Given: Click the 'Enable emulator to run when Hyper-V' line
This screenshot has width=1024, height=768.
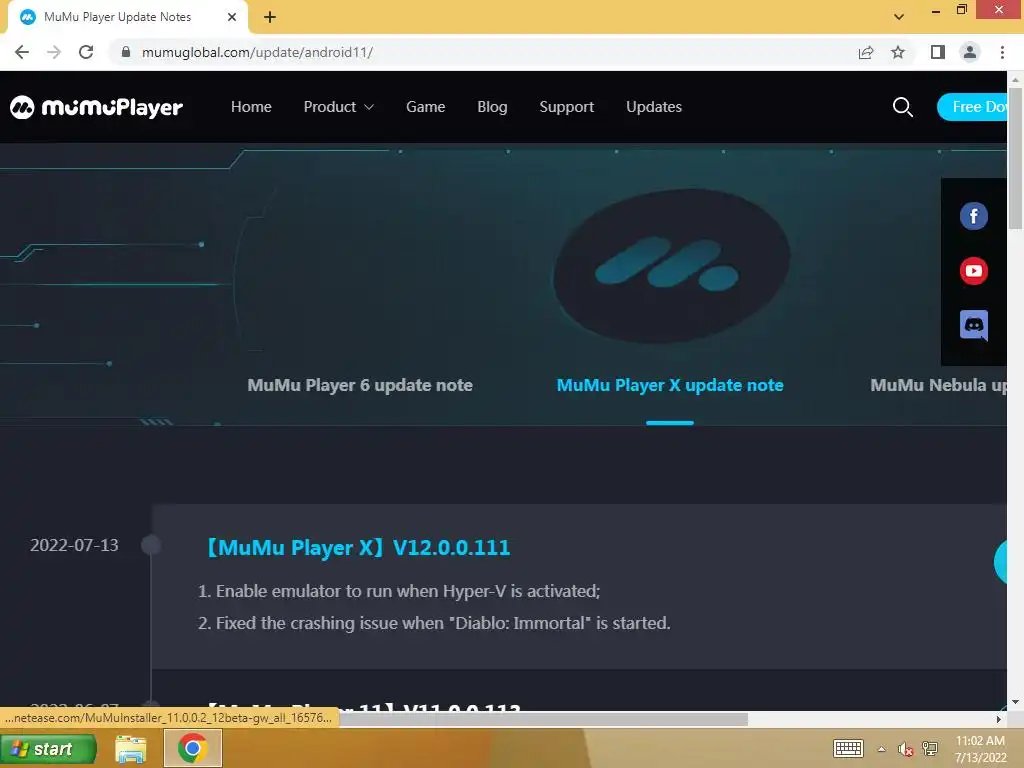Looking at the screenshot, I should click(399, 591).
